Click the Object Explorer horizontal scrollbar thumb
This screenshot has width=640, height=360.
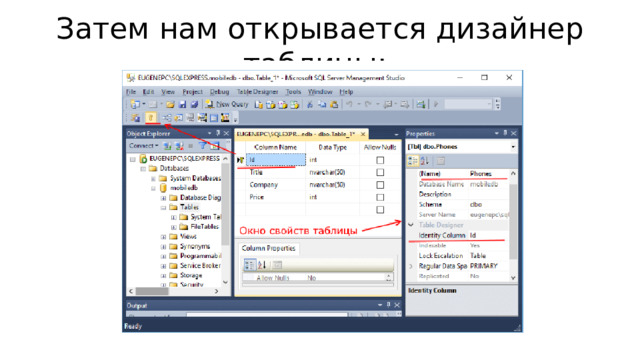coord(152,291)
